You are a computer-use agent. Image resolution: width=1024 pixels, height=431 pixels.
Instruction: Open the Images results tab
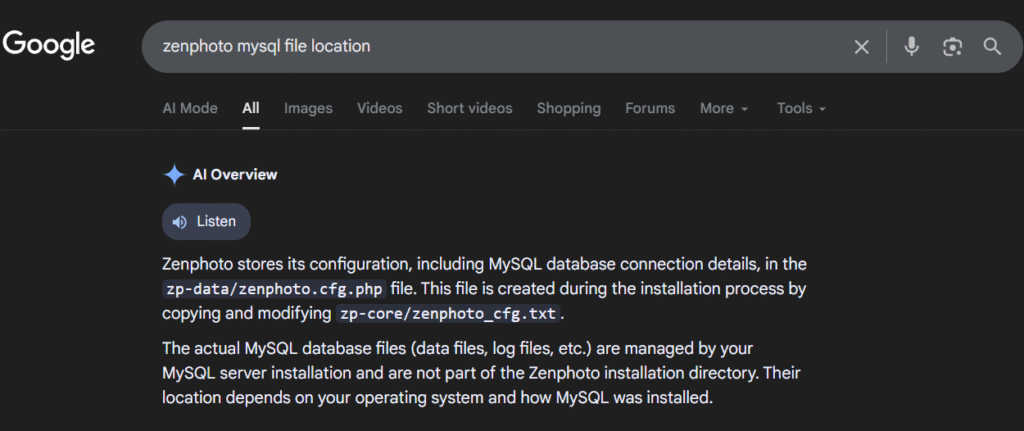(308, 108)
